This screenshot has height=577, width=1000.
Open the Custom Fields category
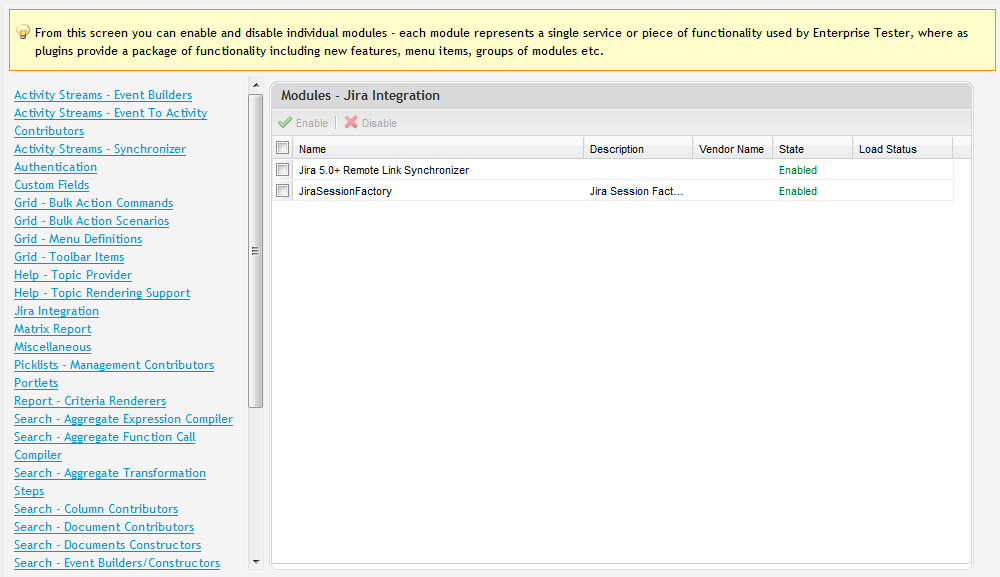(51, 185)
